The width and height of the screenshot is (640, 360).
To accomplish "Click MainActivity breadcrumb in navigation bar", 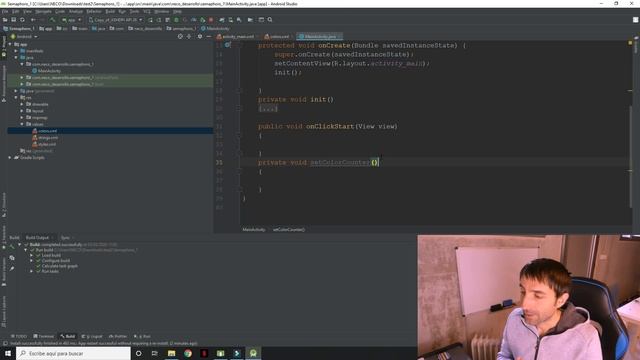I will (215, 29).
